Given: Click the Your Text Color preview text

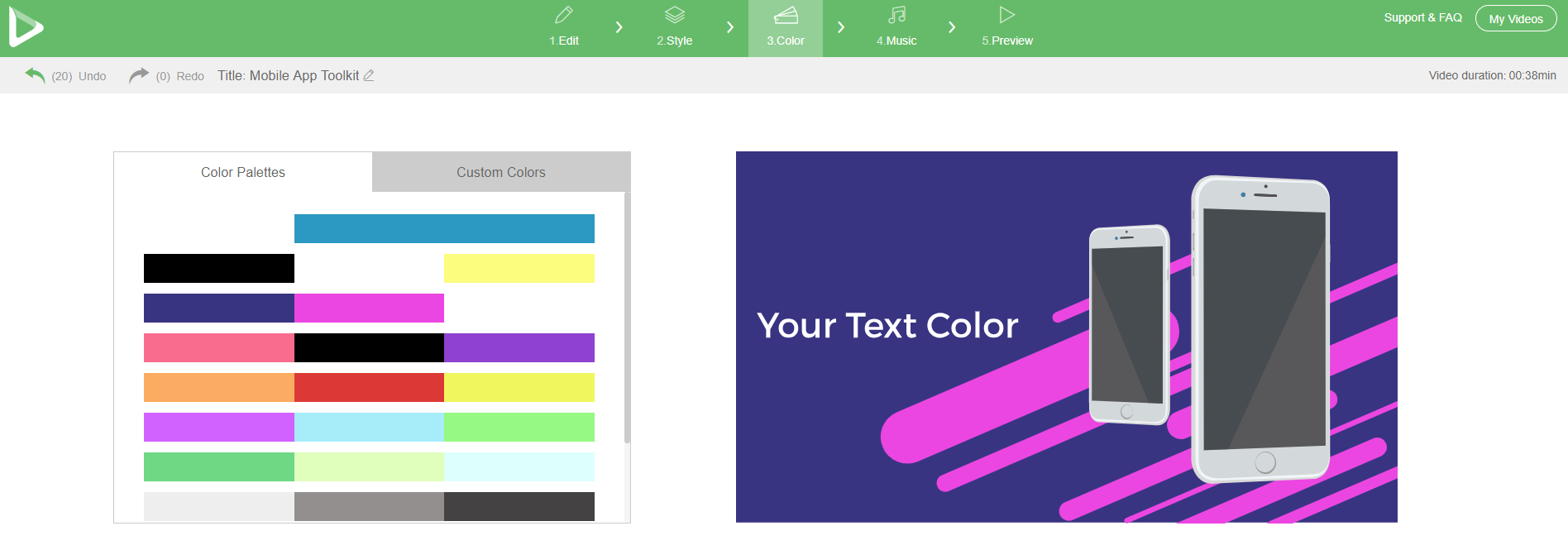Looking at the screenshot, I should tap(887, 326).
